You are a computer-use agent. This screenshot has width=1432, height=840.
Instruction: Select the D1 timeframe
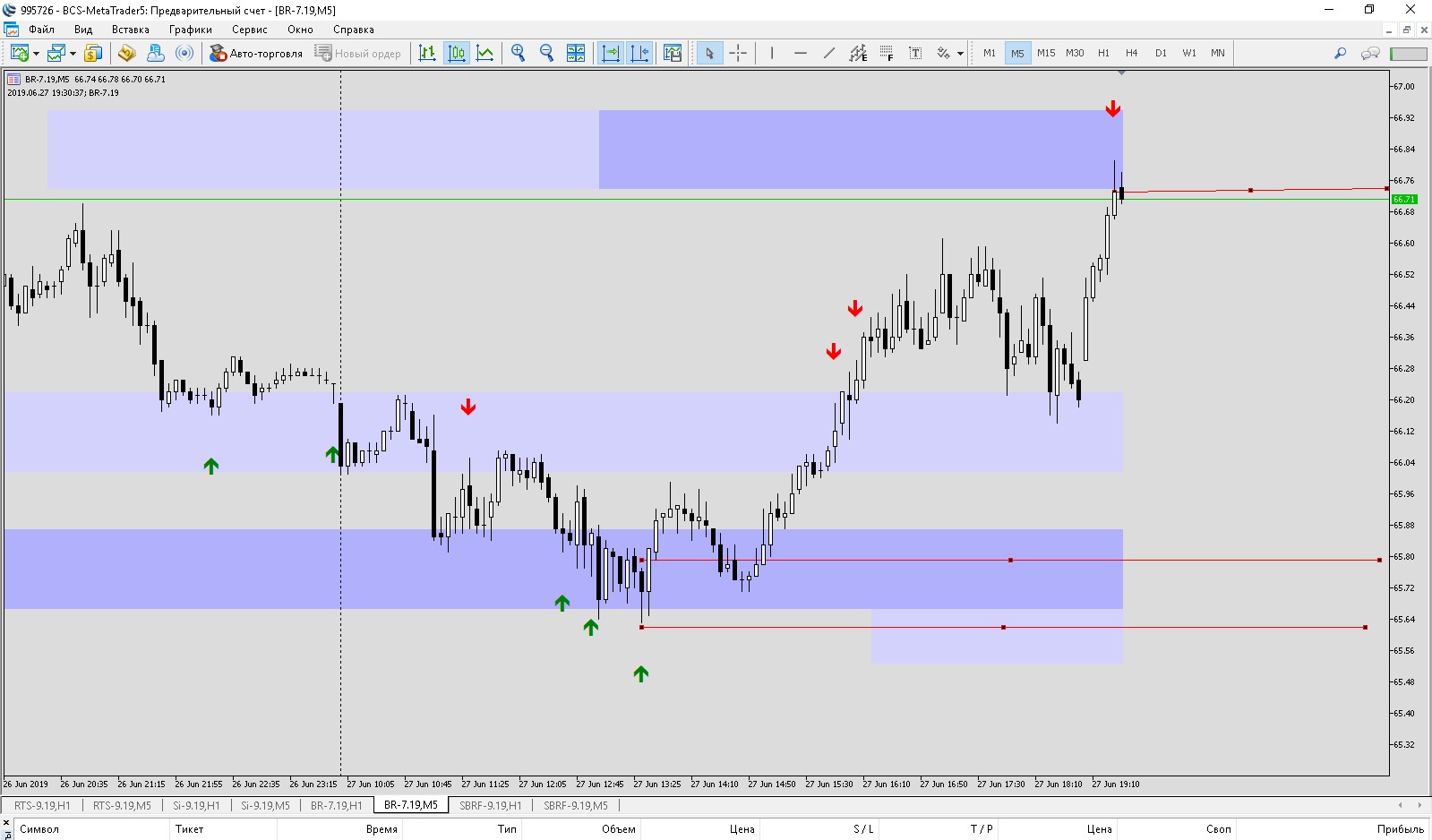pos(1161,53)
